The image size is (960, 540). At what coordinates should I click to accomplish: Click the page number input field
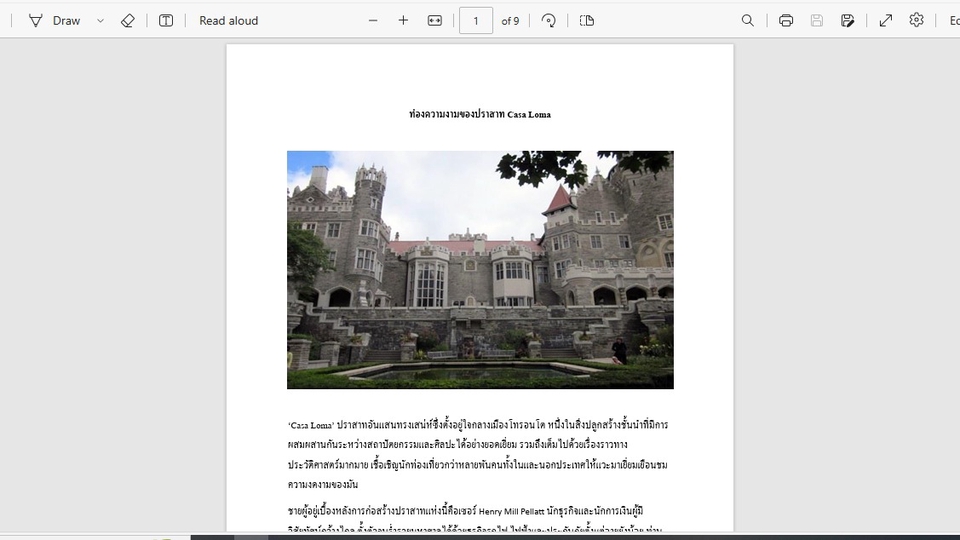[476, 21]
